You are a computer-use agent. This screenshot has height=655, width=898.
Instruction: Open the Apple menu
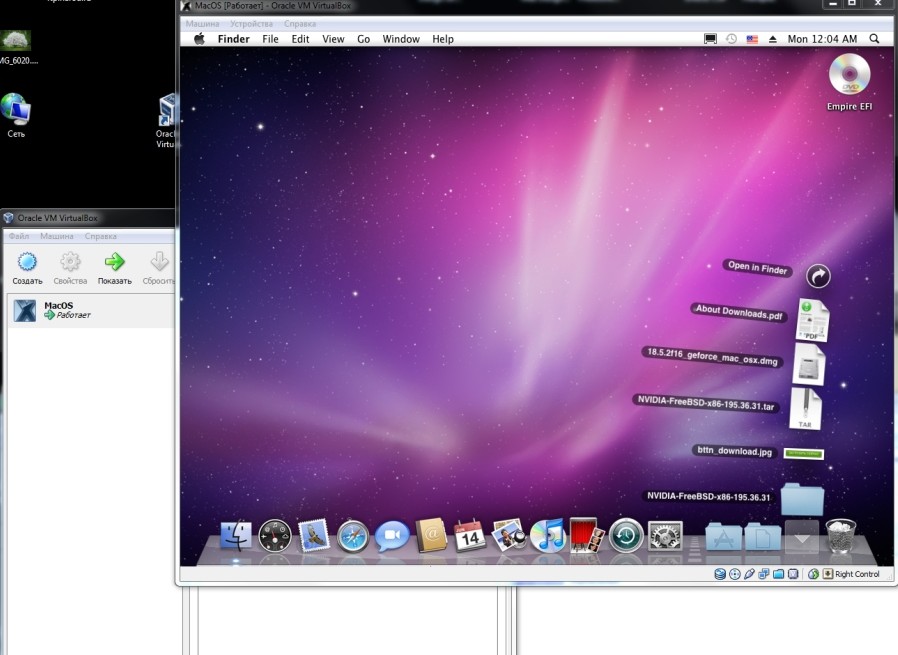199,39
